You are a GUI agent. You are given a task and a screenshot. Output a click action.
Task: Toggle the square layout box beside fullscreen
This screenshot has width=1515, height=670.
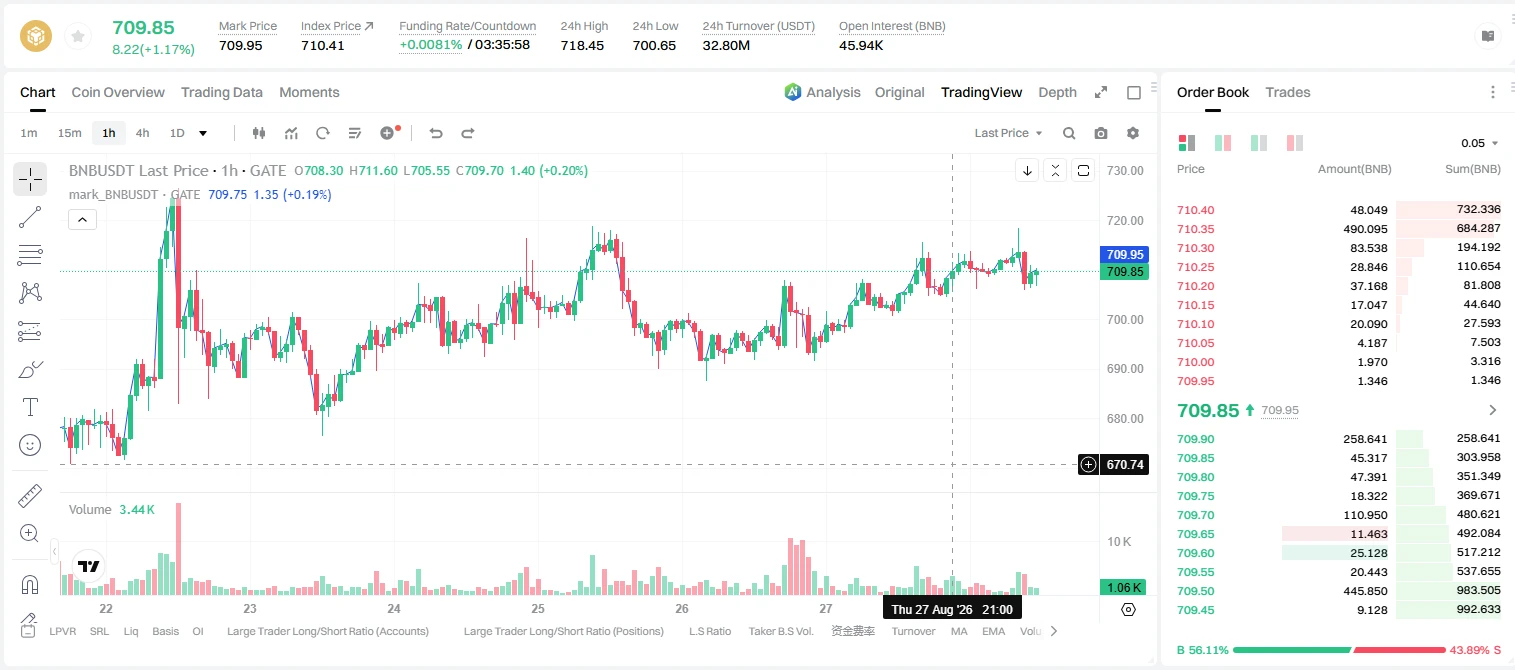point(1134,92)
